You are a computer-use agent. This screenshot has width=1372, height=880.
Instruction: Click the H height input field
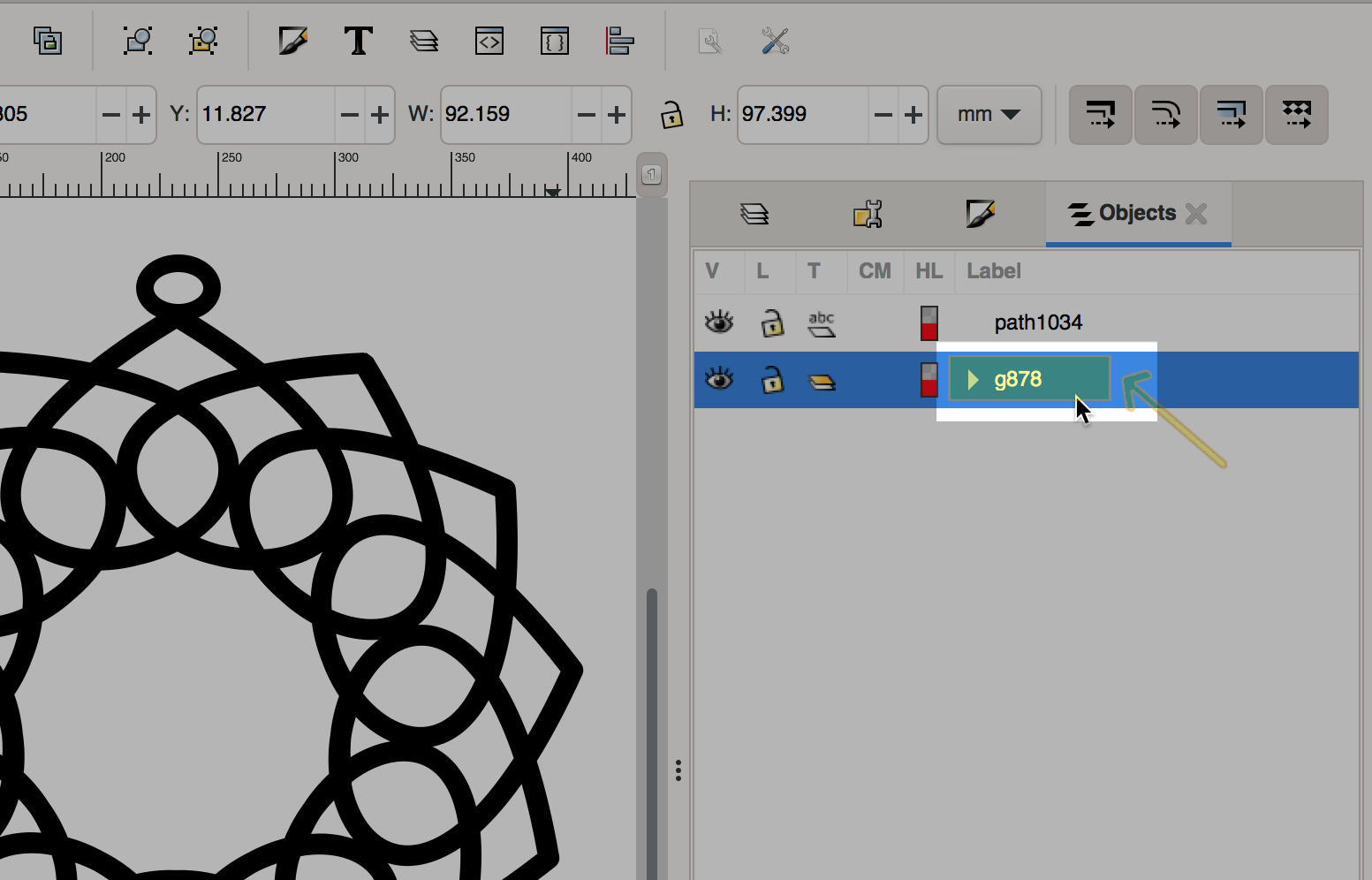click(x=801, y=115)
